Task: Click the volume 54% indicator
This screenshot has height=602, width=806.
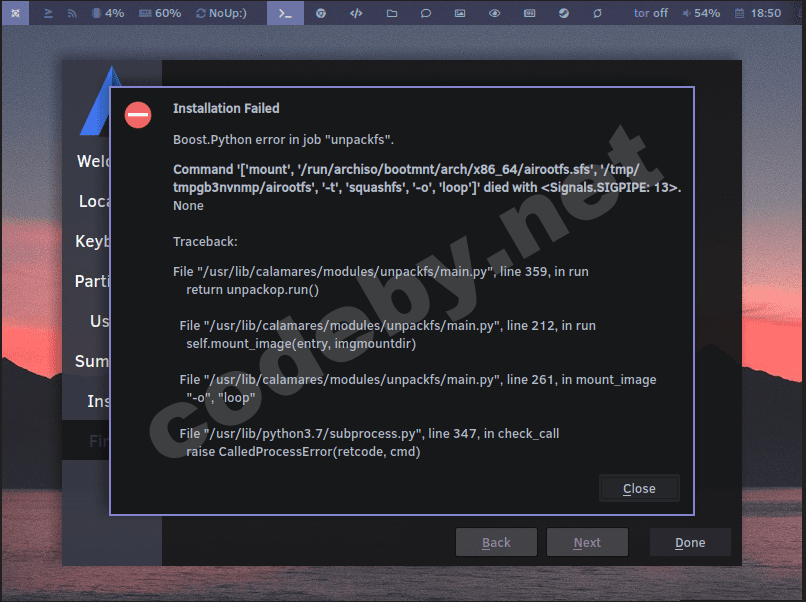Action: tap(701, 13)
